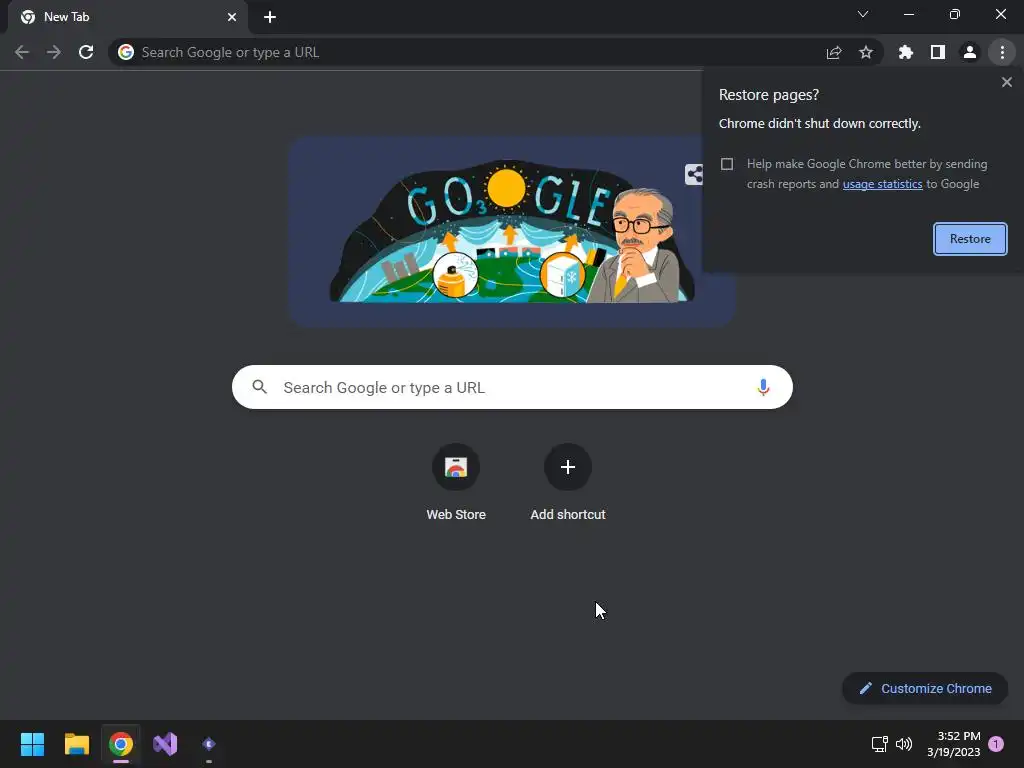The image size is (1024, 768).
Task: Click the Add shortcut button
Action: coord(568,482)
